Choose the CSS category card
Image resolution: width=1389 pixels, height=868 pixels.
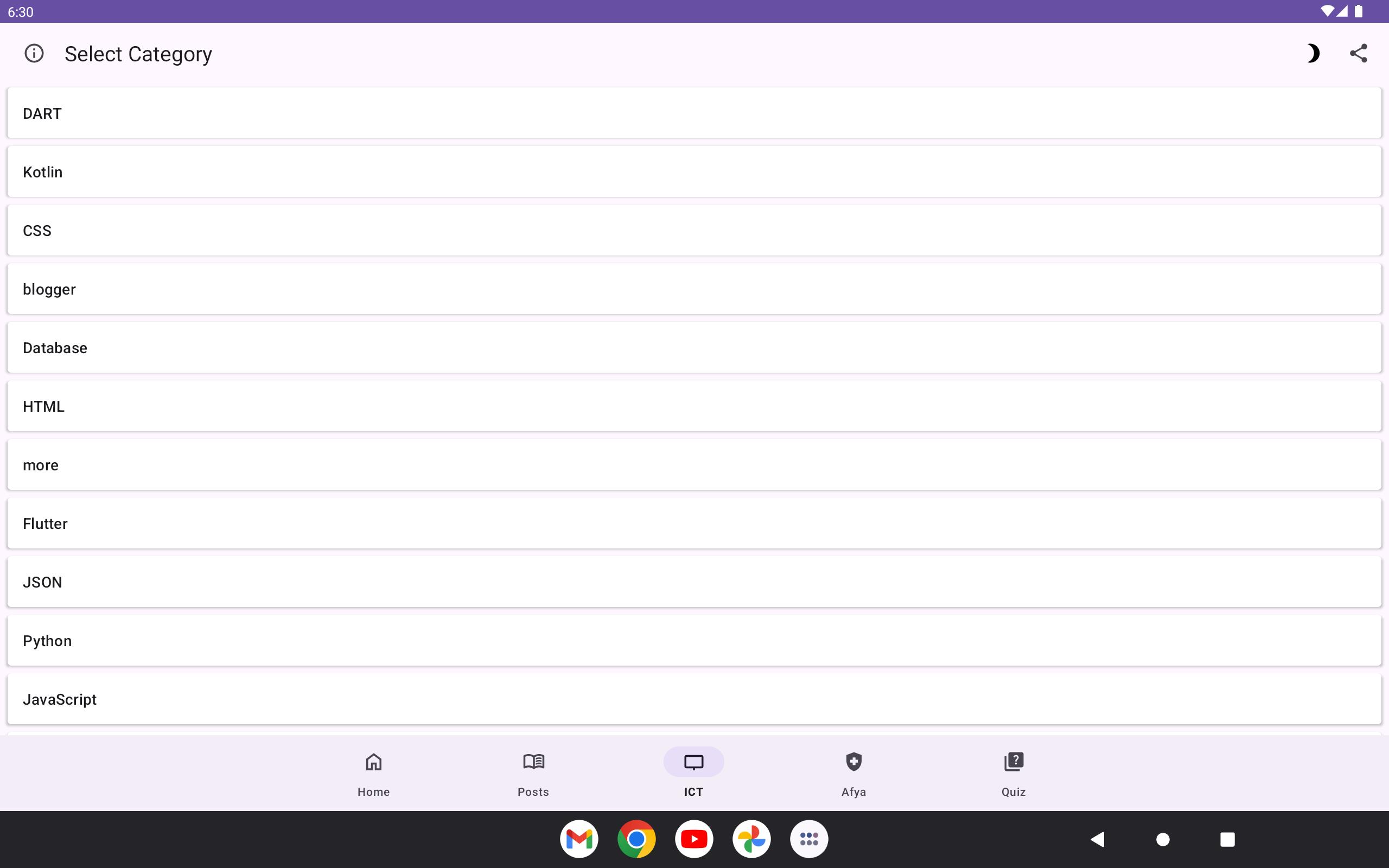694,230
